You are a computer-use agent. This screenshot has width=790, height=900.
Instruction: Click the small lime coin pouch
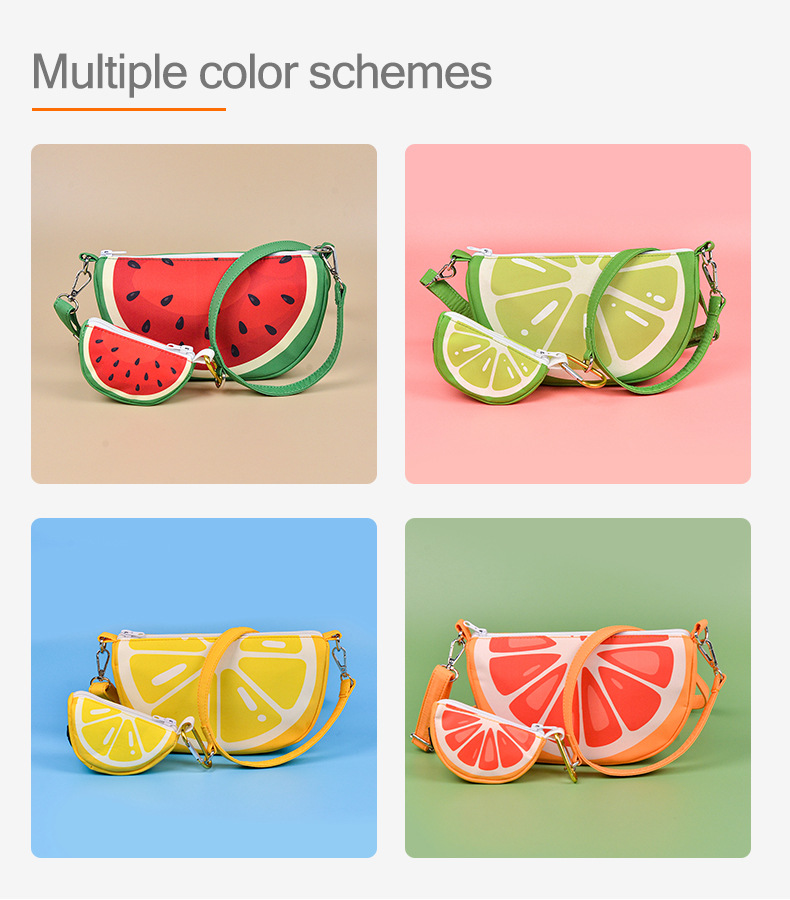(x=491, y=359)
